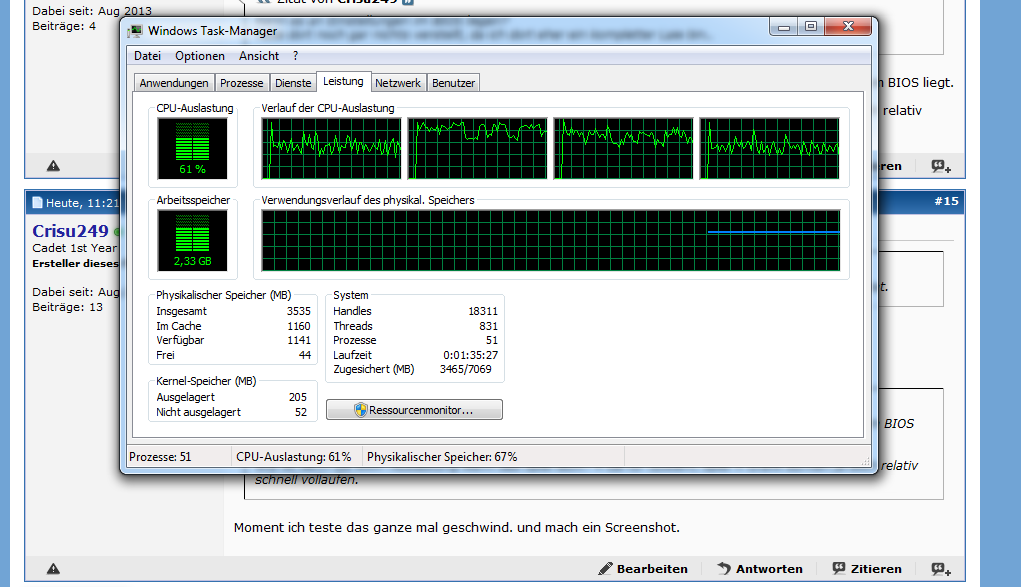Click the Nicht ausgelagert value 52
1021x587 pixels.
point(301,412)
